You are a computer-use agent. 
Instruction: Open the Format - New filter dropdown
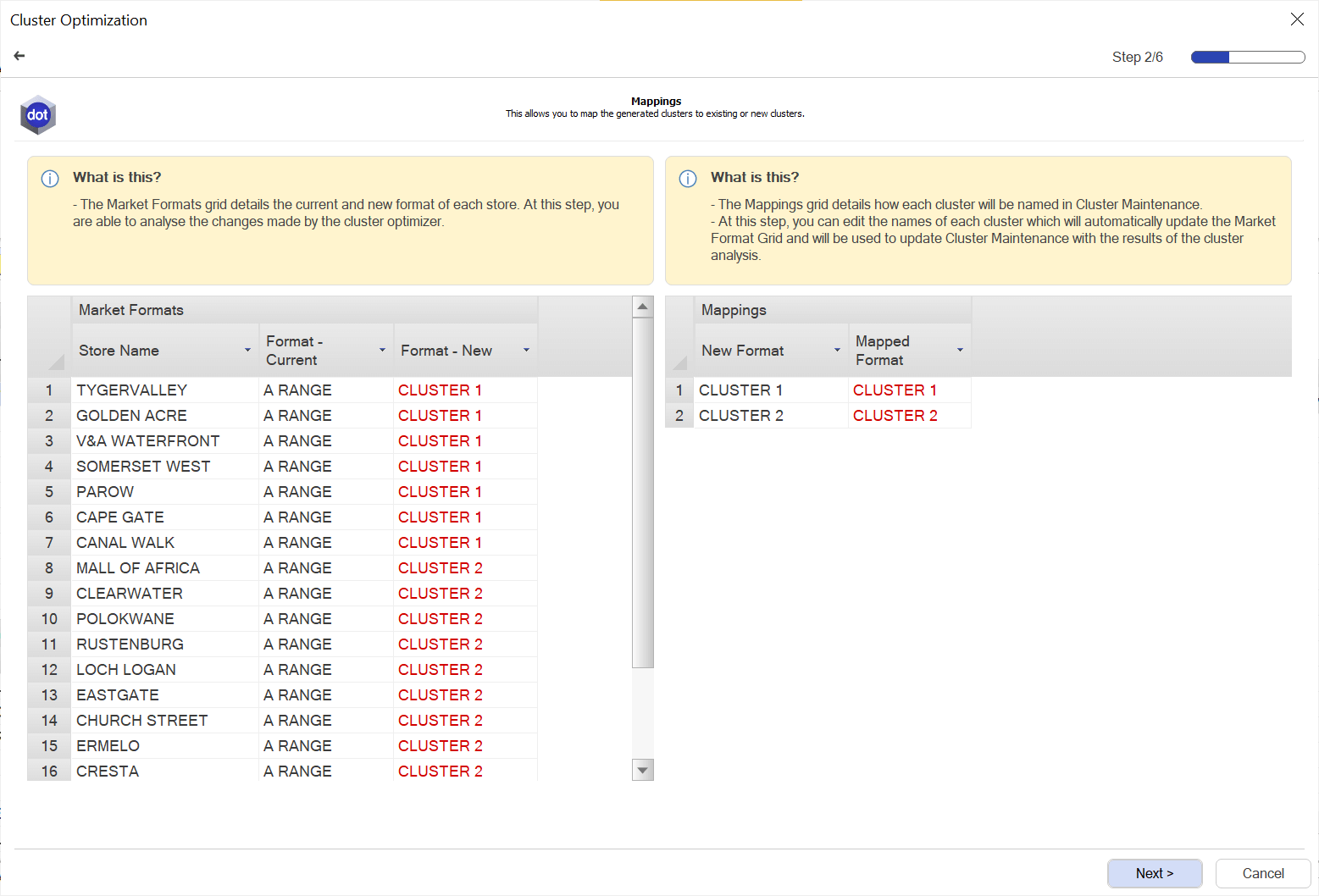[526, 351]
